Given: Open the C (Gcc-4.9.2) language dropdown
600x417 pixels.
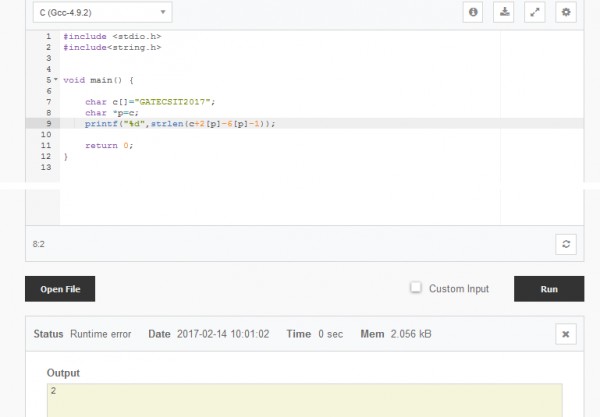Looking at the screenshot, I should click(100, 12).
